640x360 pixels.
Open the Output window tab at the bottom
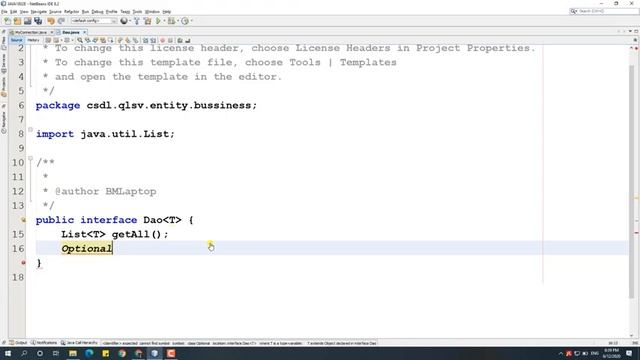point(18,343)
